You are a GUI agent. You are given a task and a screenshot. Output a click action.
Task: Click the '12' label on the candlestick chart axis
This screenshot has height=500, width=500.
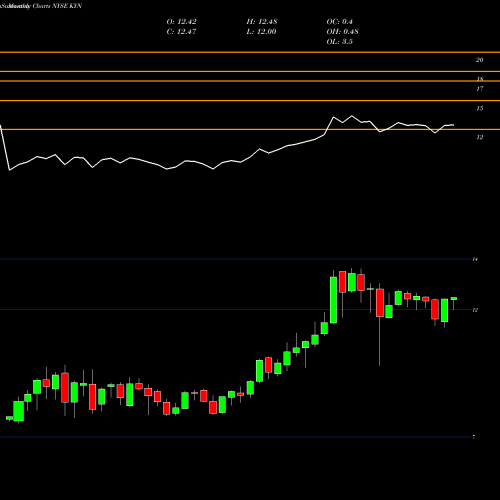pos(475,310)
